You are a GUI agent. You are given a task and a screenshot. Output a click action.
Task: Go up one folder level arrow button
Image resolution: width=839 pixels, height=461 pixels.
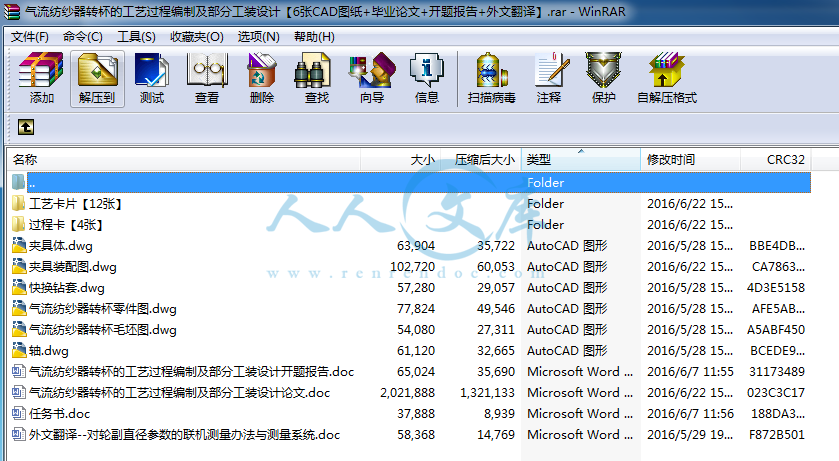(26, 127)
